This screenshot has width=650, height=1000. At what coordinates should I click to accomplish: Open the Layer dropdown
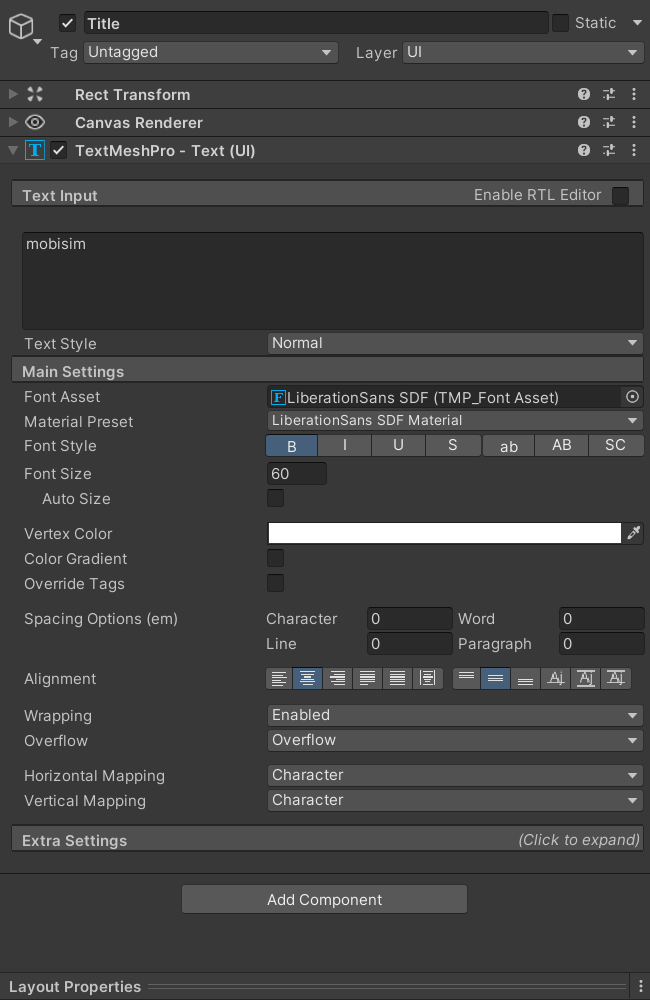coord(522,52)
